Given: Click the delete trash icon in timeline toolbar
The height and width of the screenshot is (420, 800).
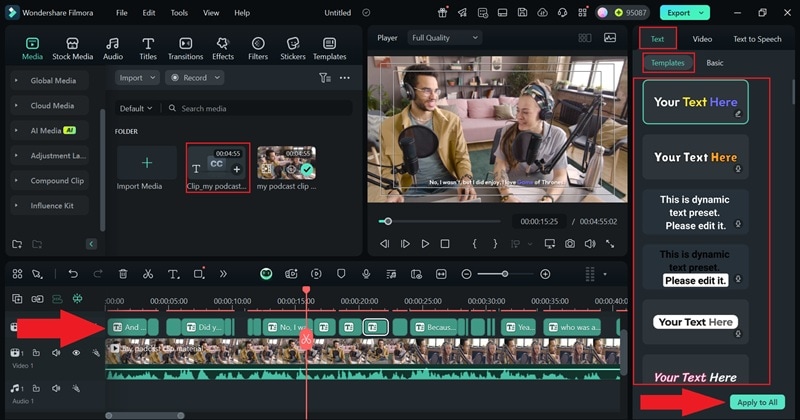Looking at the screenshot, I should click(123, 274).
